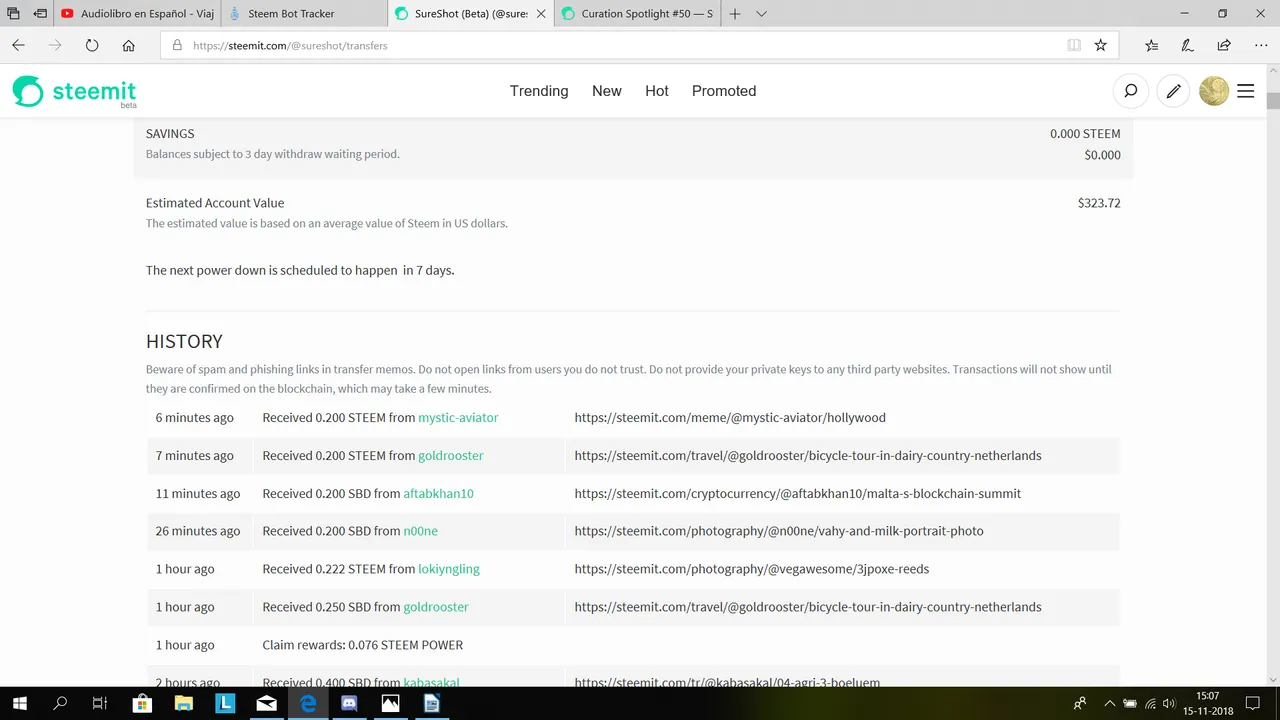
Task: Click the 3jpoxe-reeds memo URL
Action: coord(752,569)
